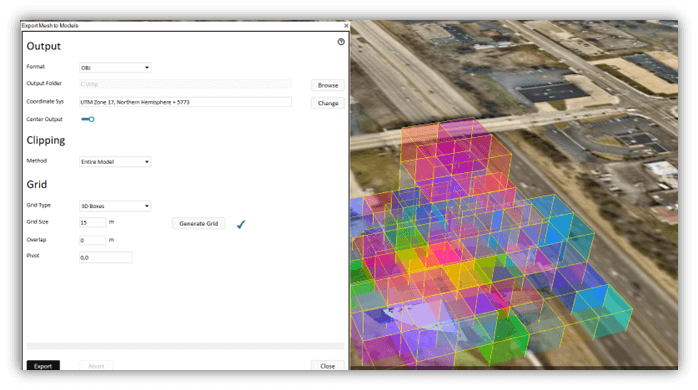Image resolution: width=698 pixels, height=390 pixels.
Task: Click the Browse button for output folder
Action: click(328, 85)
